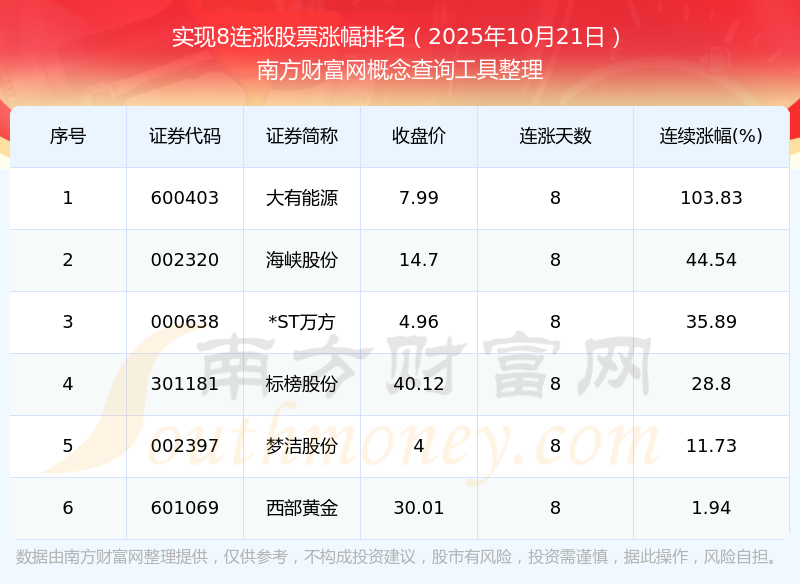Click the 连续涨幅(%) column header
Viewport: 800px width, 584px height.
click(711, 136)
